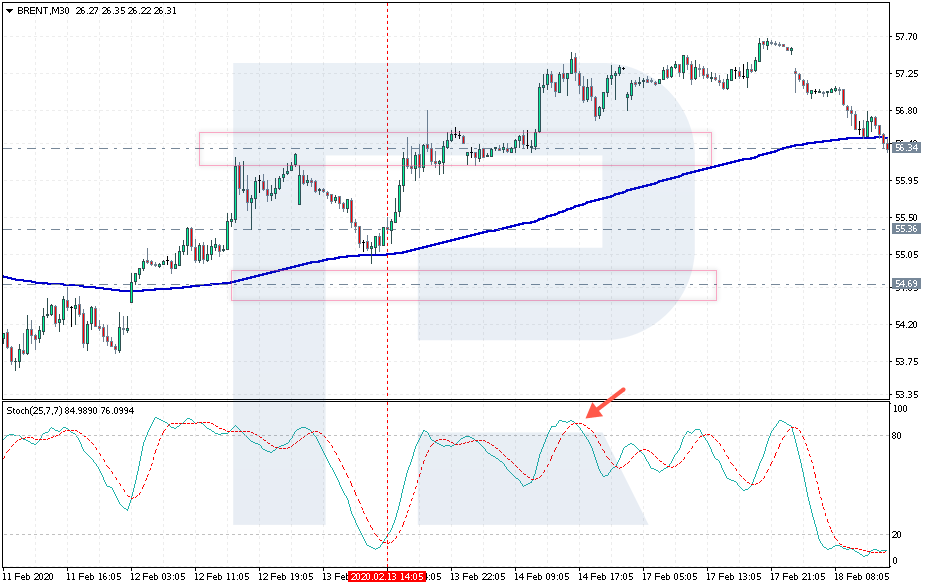Click the Stochastic 20 oversold level label
Image resolution: width=929 pixels, height=588 pixels.
tap(897, 535)
